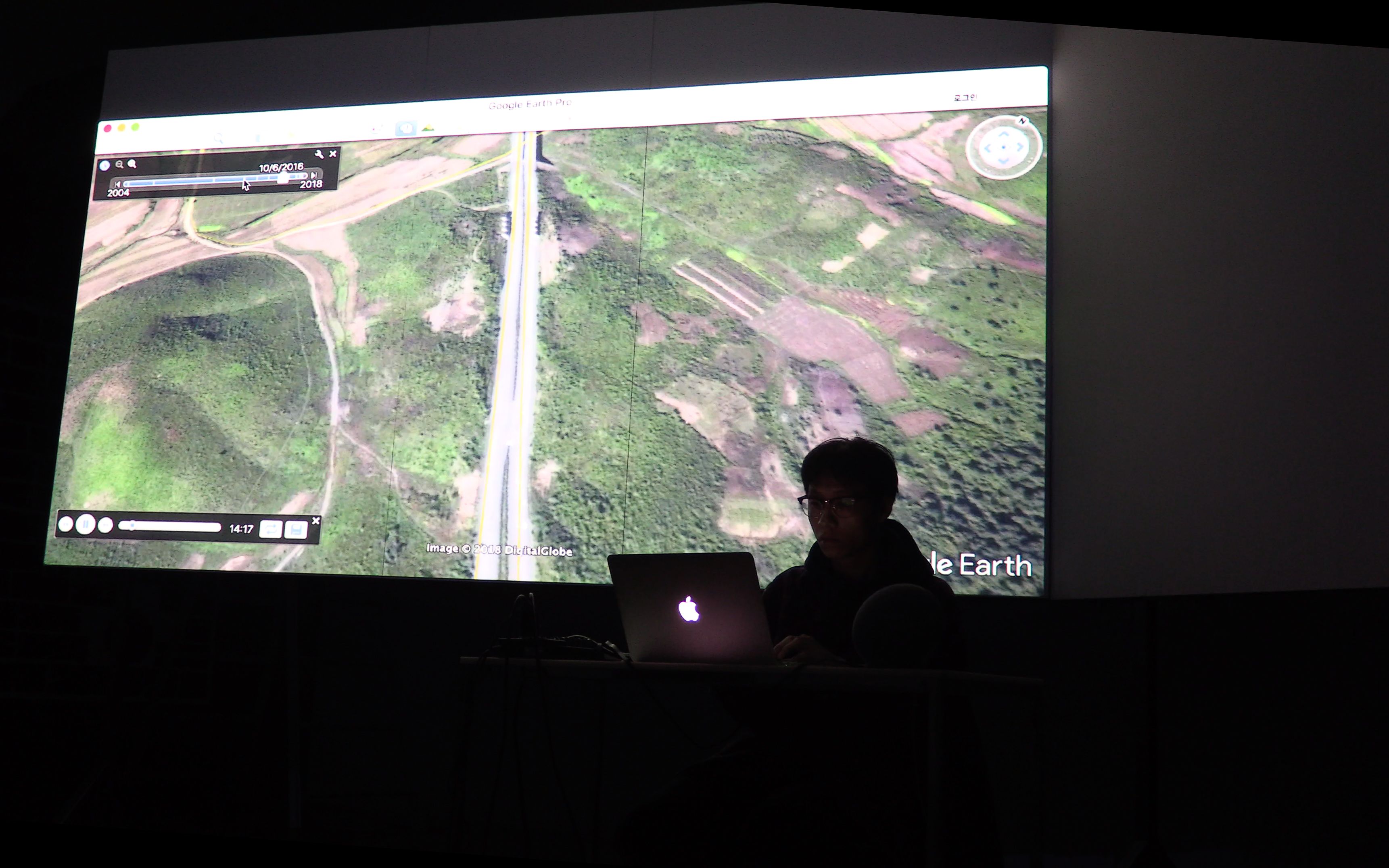Click the north indicator on compass
Viewport: 1389px width, 868px height.
pyautogui.click(x=1022, y=121)
